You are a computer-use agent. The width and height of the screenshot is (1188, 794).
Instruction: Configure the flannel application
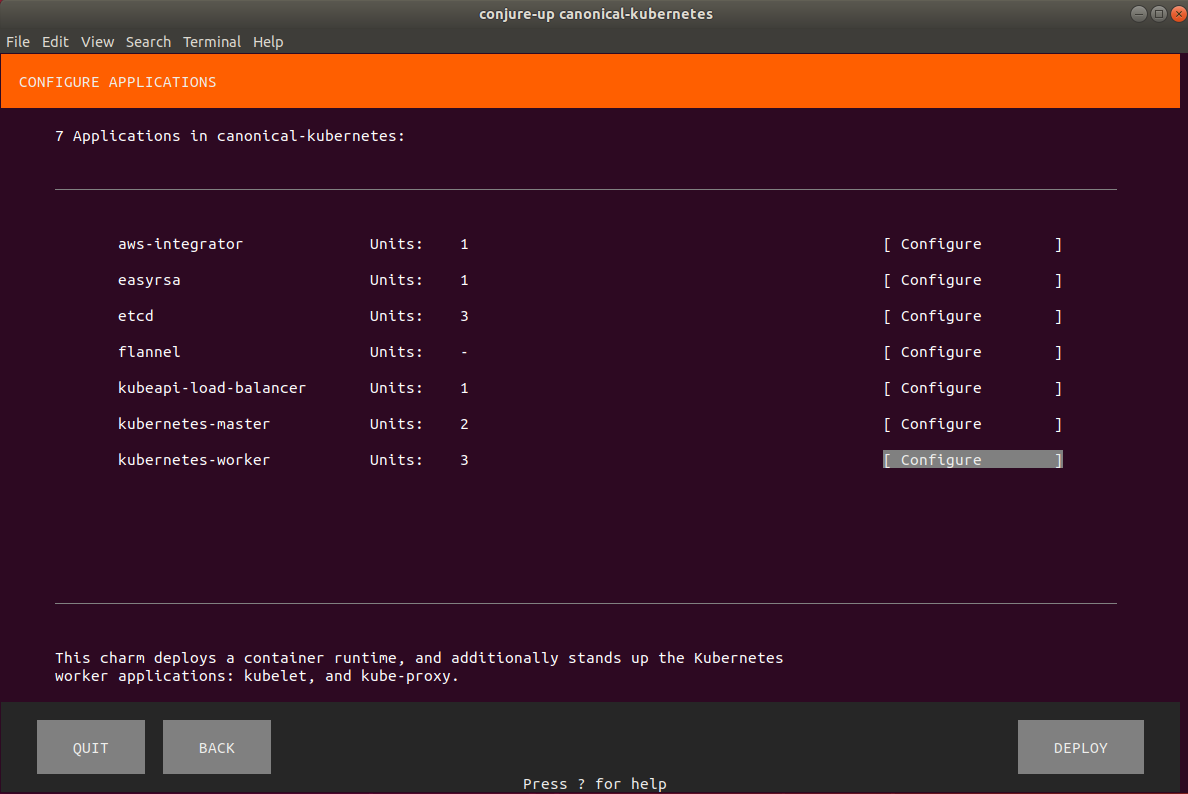pos(972,352)
